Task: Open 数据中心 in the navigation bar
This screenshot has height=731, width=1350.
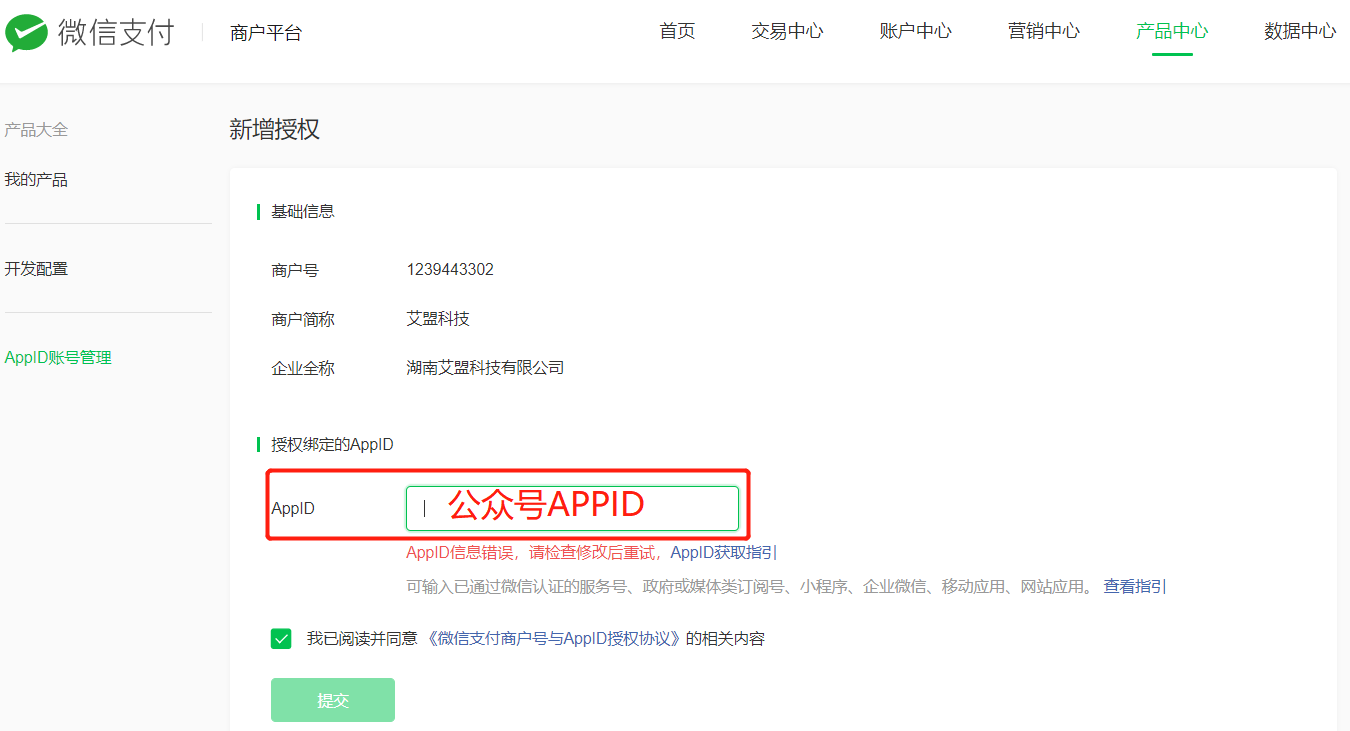Action: [x=1300, y=31]
